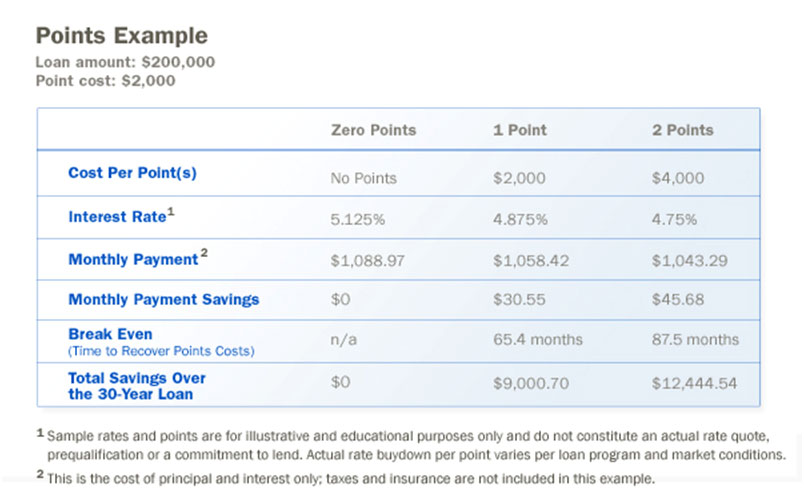Click the $30.55 monthly savings value
The height and width of the screenshot is (504, 804).
pyautogui.click(x=519, y=299)
